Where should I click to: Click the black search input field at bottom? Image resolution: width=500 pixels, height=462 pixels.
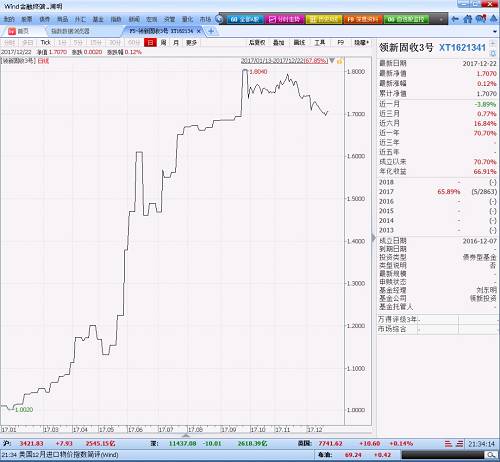(x=443, y=455)
